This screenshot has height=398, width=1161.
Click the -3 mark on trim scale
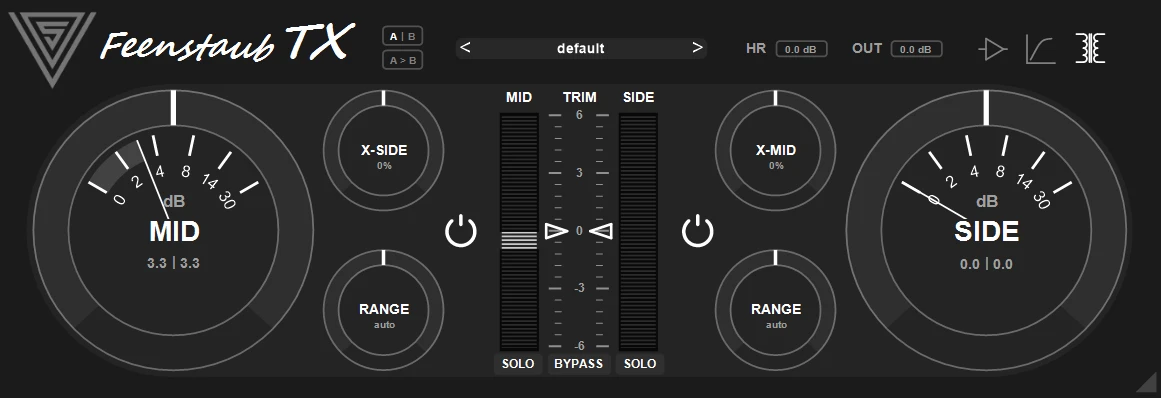coord(579,289)
